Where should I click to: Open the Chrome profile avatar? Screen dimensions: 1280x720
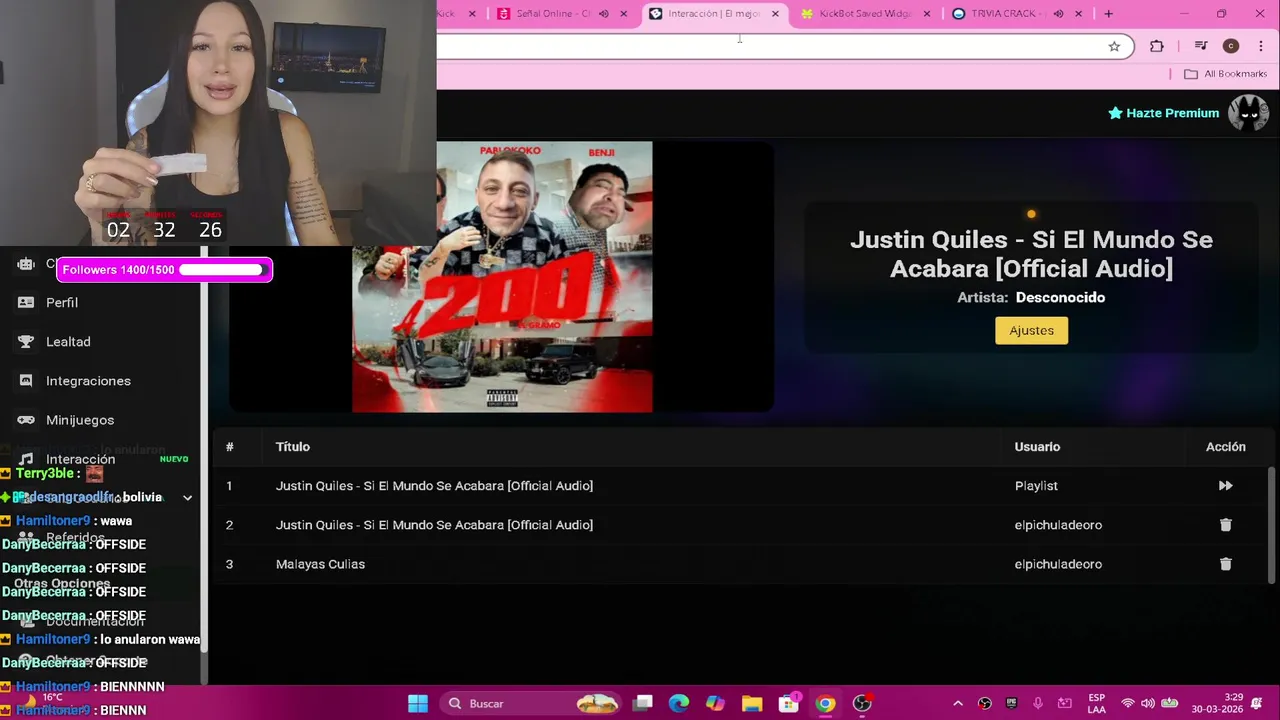tap(1231, 46)
